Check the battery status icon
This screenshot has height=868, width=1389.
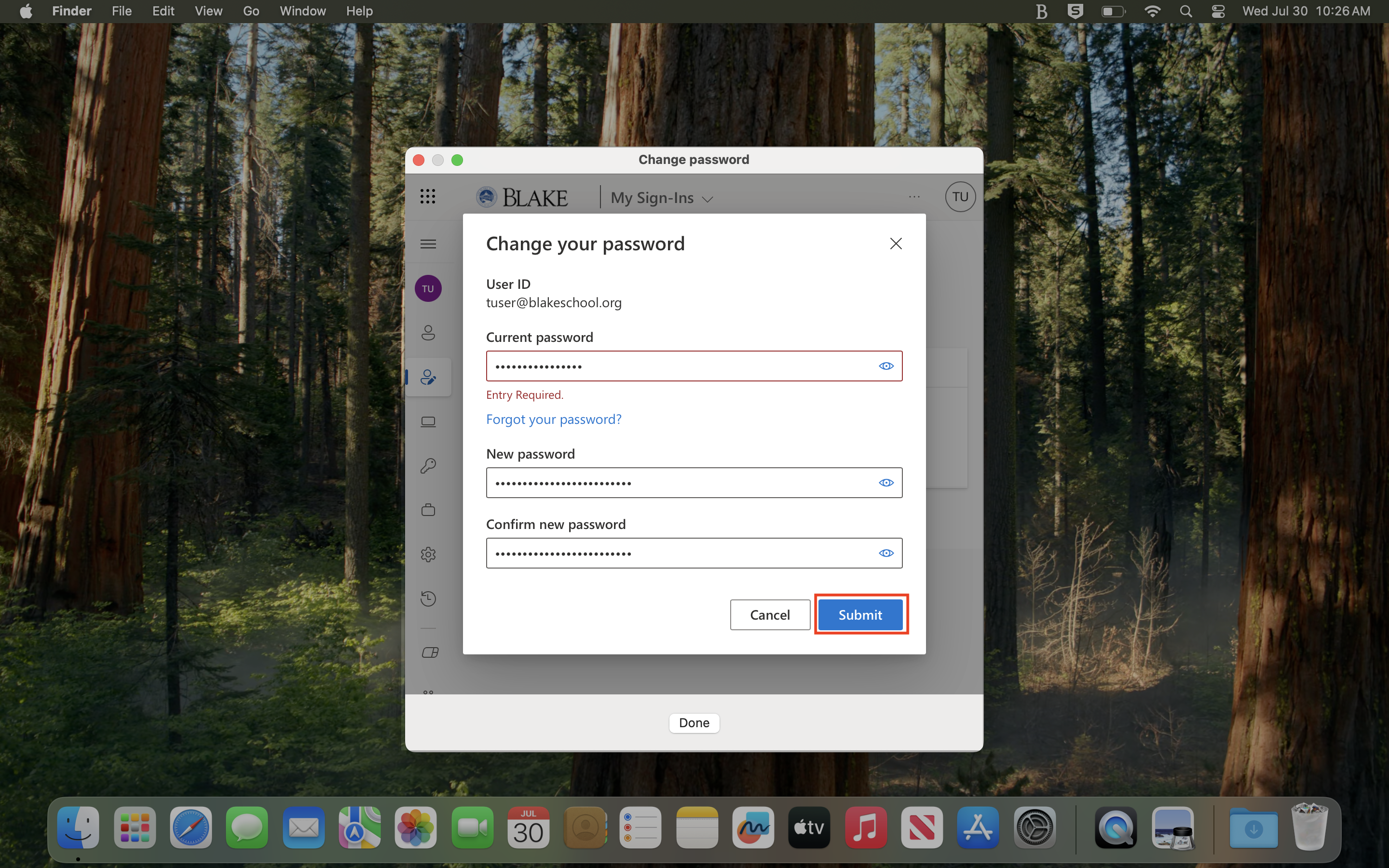[1114, 11]
